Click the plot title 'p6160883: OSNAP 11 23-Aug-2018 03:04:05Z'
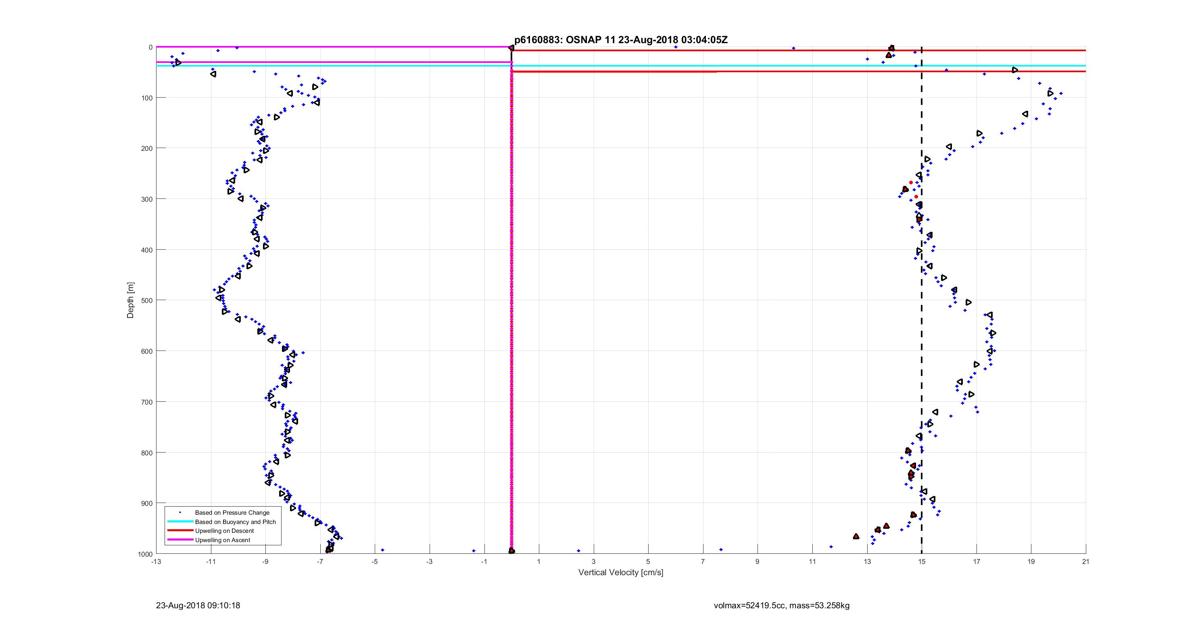This screenshot has height=622, width=1200. click(x=620, y=40)
